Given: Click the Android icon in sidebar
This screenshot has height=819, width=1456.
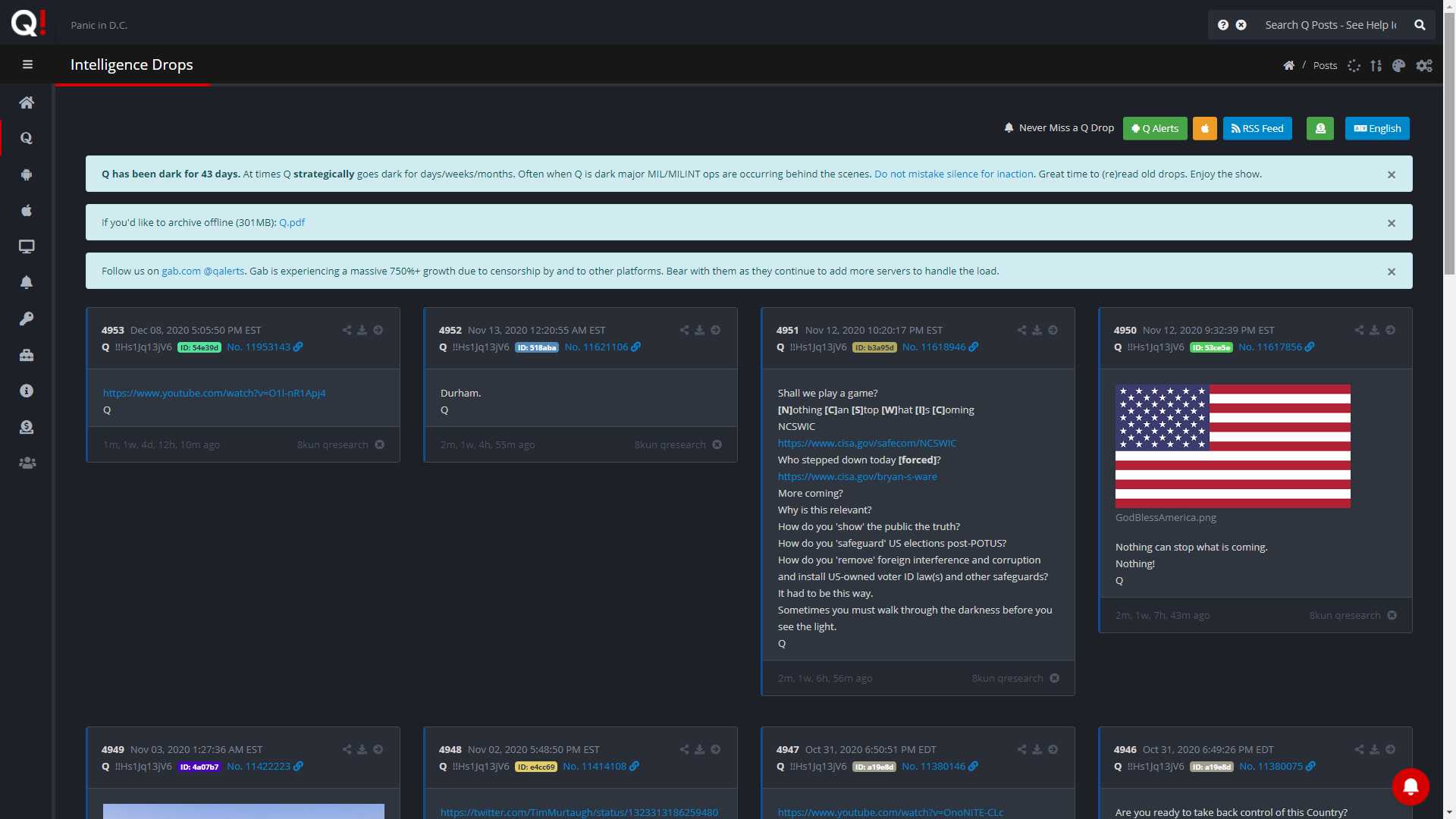Looking at the screenshot, I should [27, 174].
